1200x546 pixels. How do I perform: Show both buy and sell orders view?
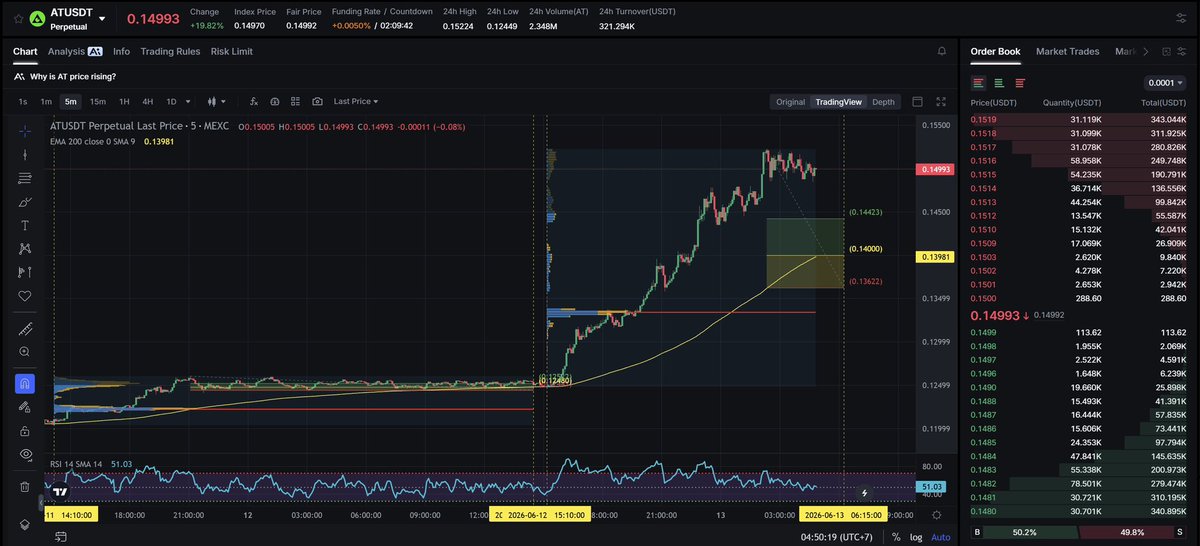click(x=978, y=83)
